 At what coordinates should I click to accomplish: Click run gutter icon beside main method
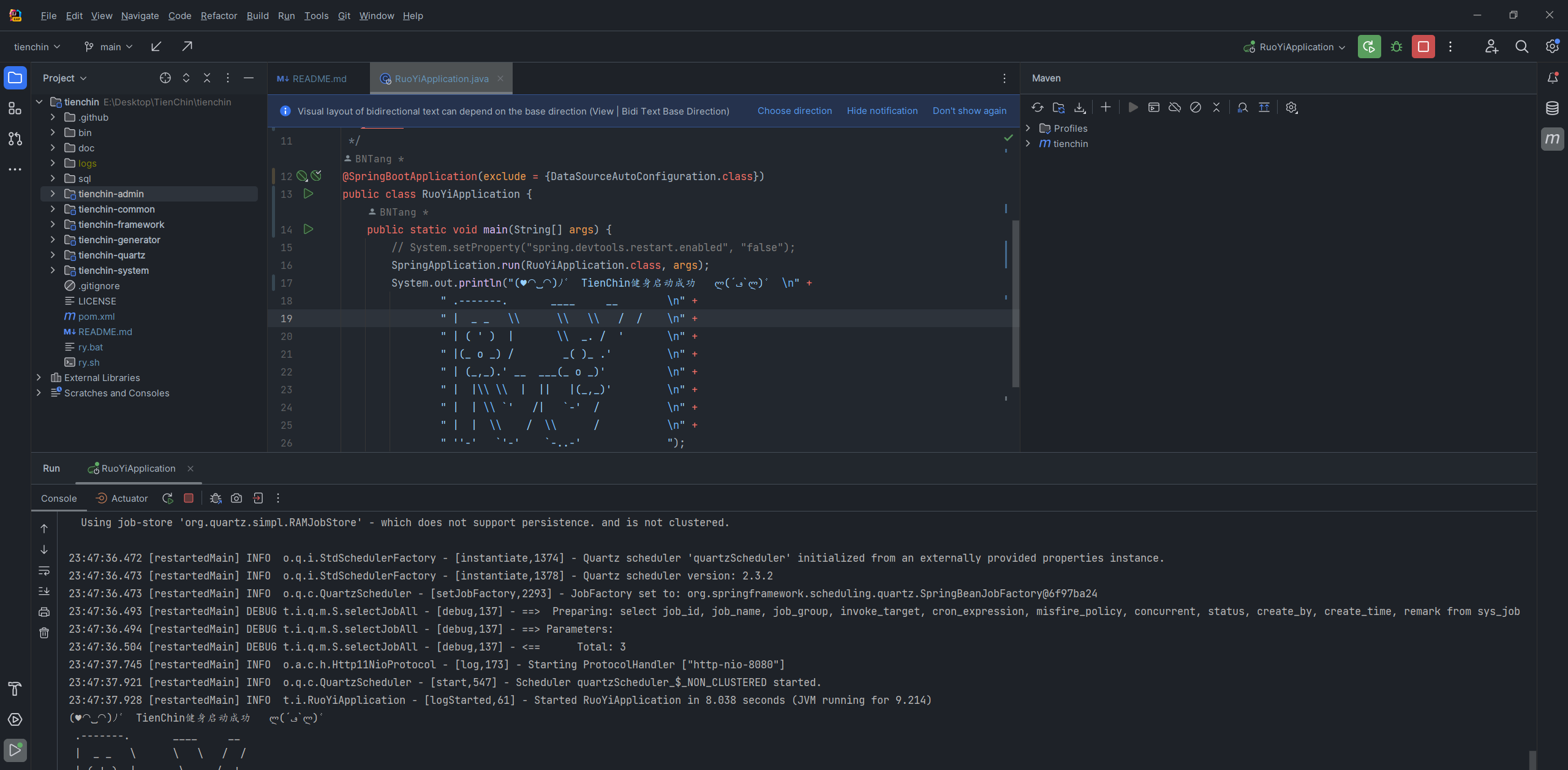click(x=308, y=229)
